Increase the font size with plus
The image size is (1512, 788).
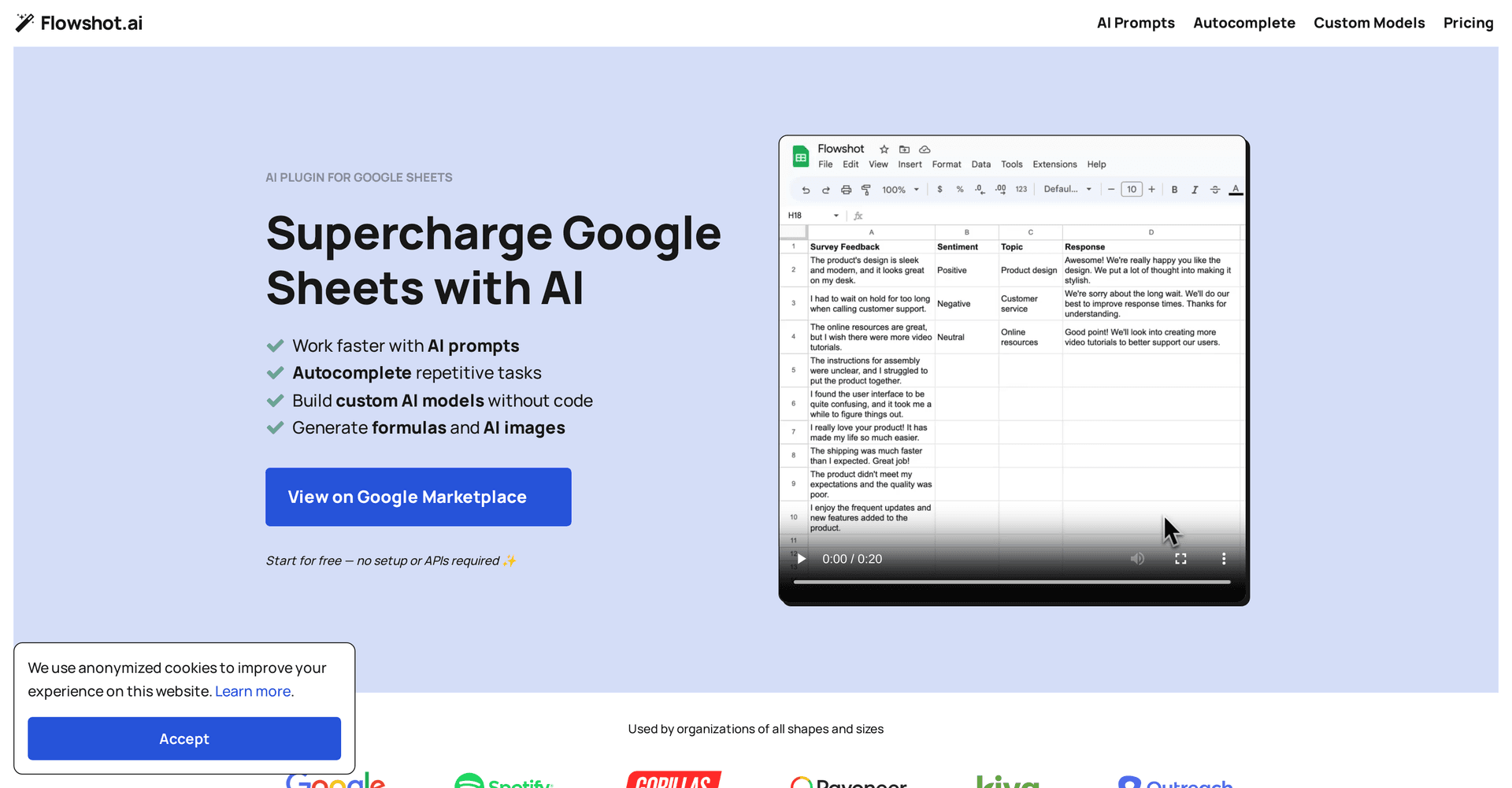(1151, 190)
